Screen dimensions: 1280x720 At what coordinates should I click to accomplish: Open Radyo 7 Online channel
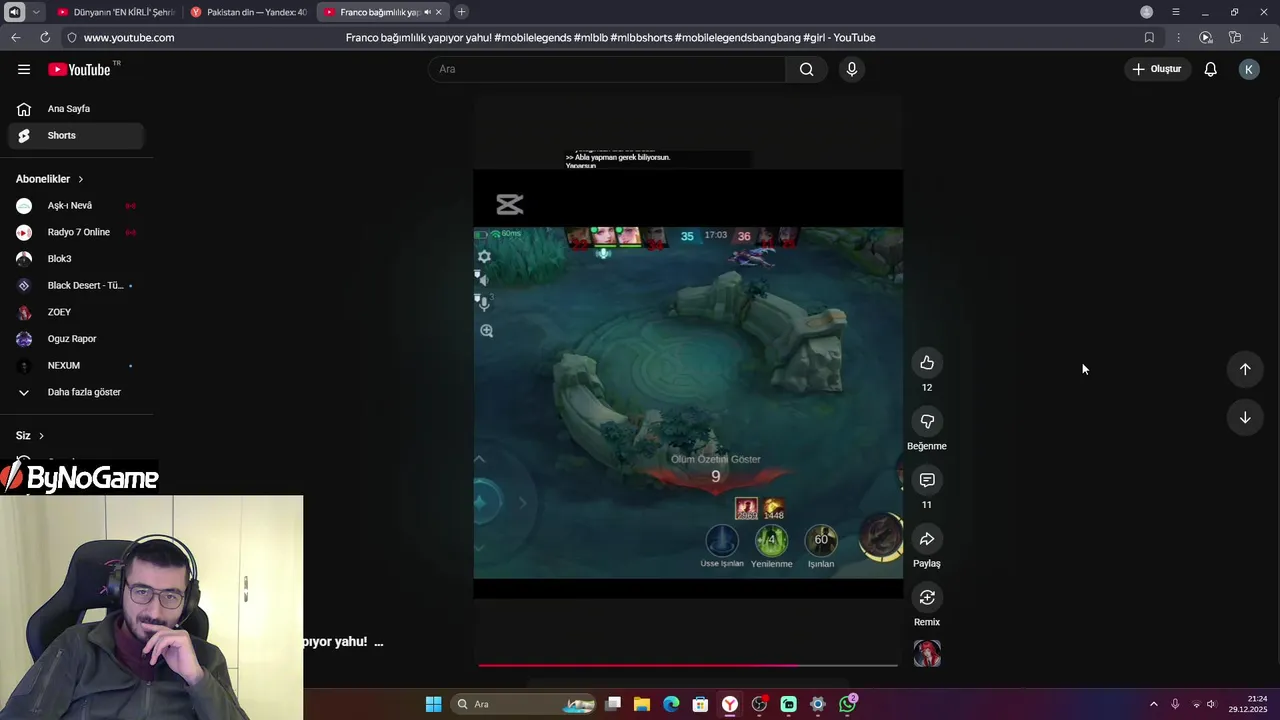click(76, 232)
